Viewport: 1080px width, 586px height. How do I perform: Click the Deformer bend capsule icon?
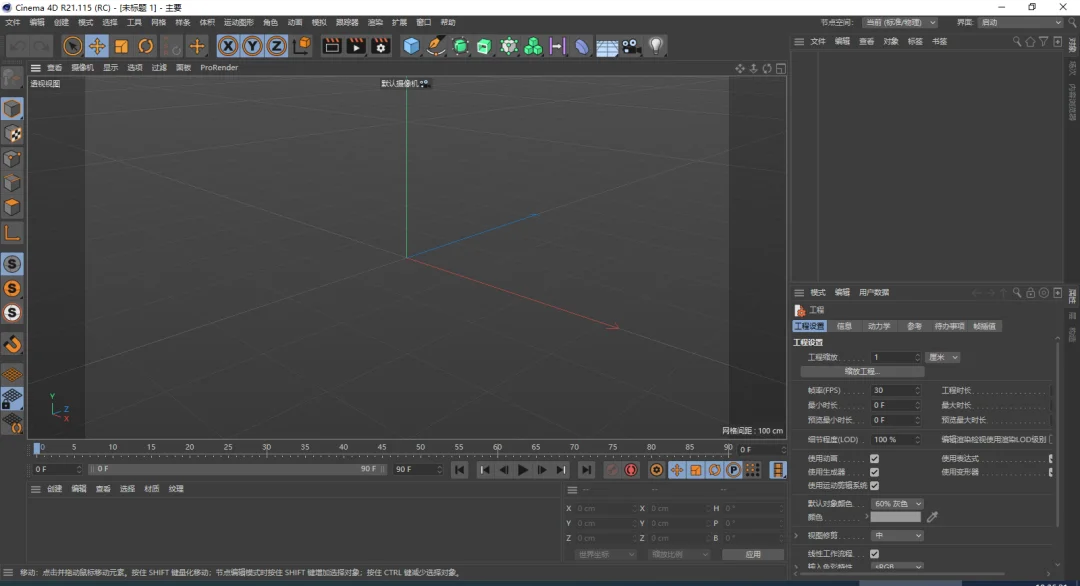(x=582, y=46)
